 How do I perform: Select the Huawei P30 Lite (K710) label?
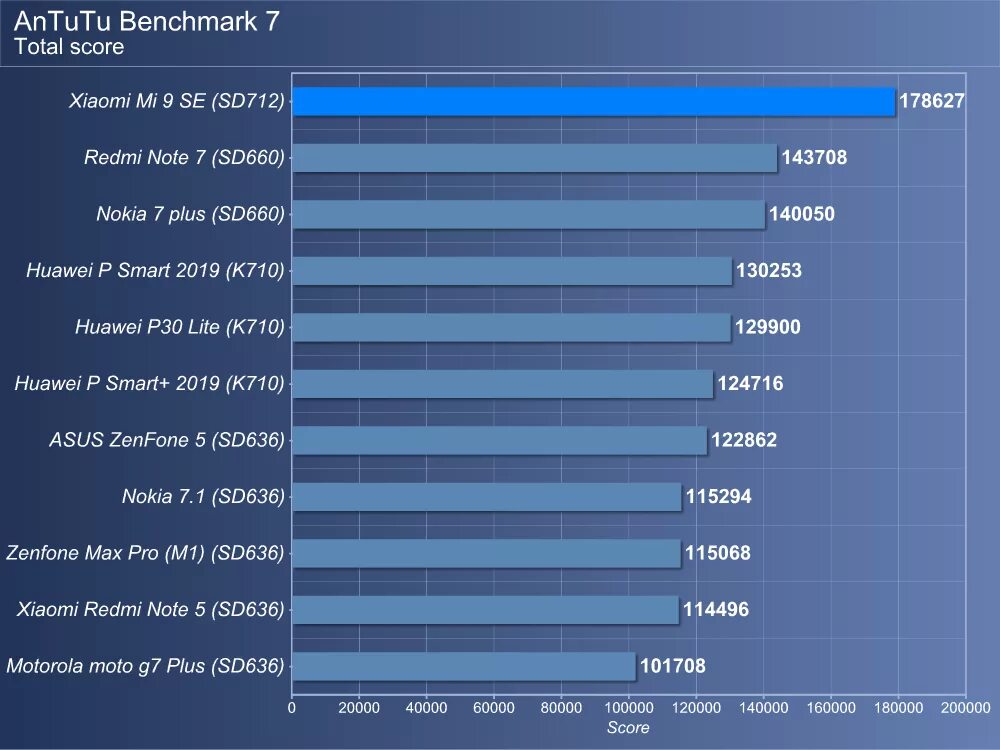click(180, 327)
